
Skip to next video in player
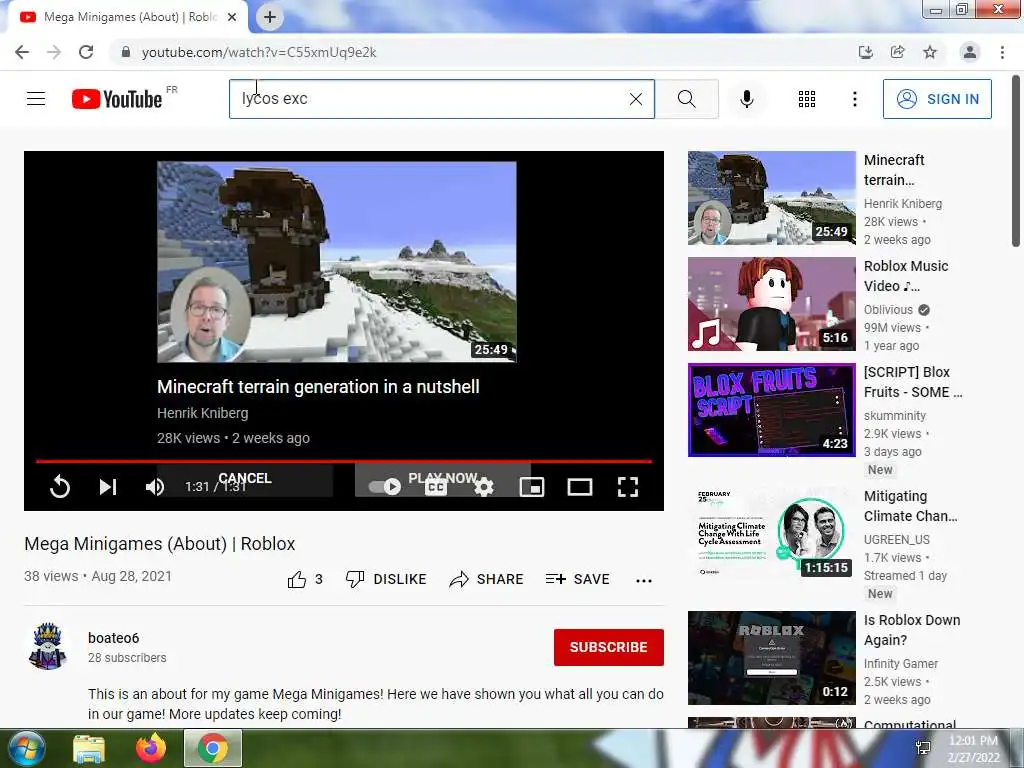108,487
